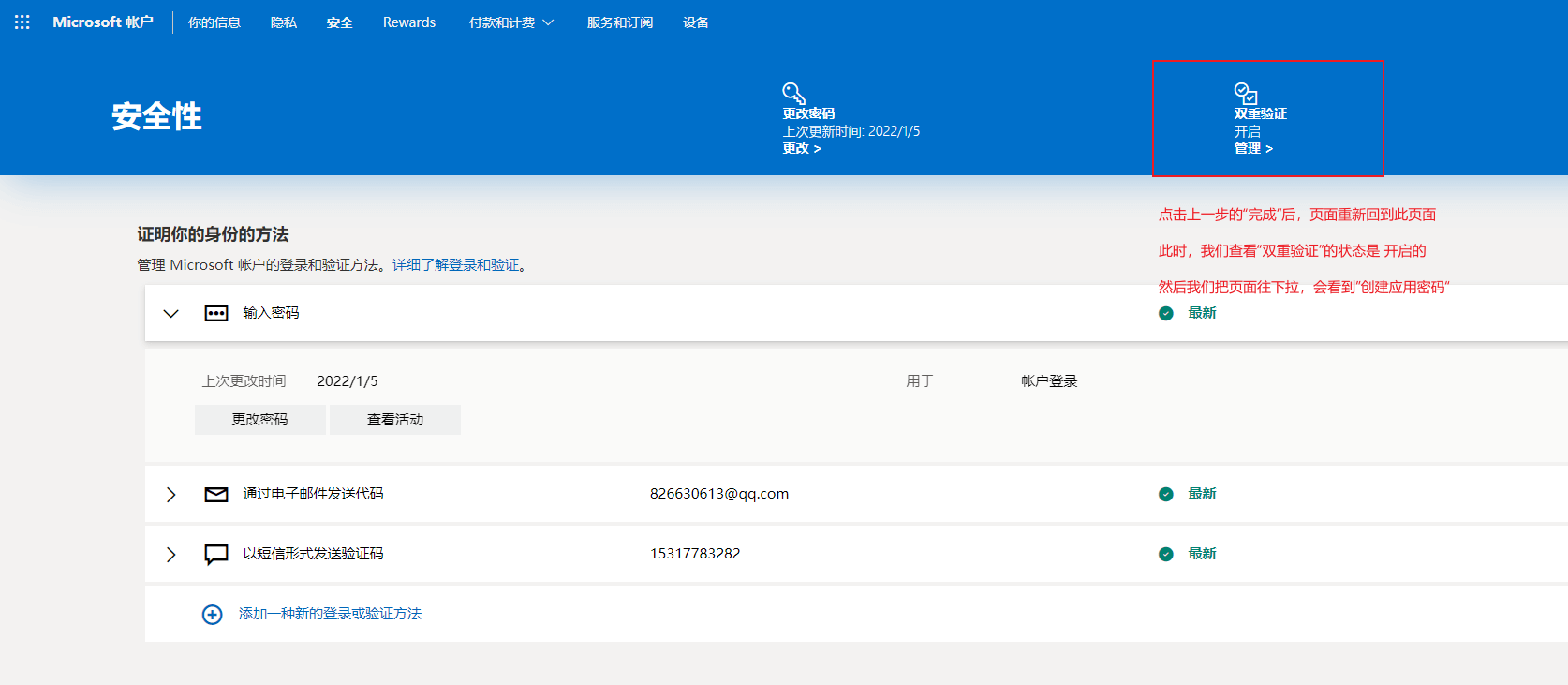Click 添加一种新的登录或验证方法 link

(x=330, y=614)
